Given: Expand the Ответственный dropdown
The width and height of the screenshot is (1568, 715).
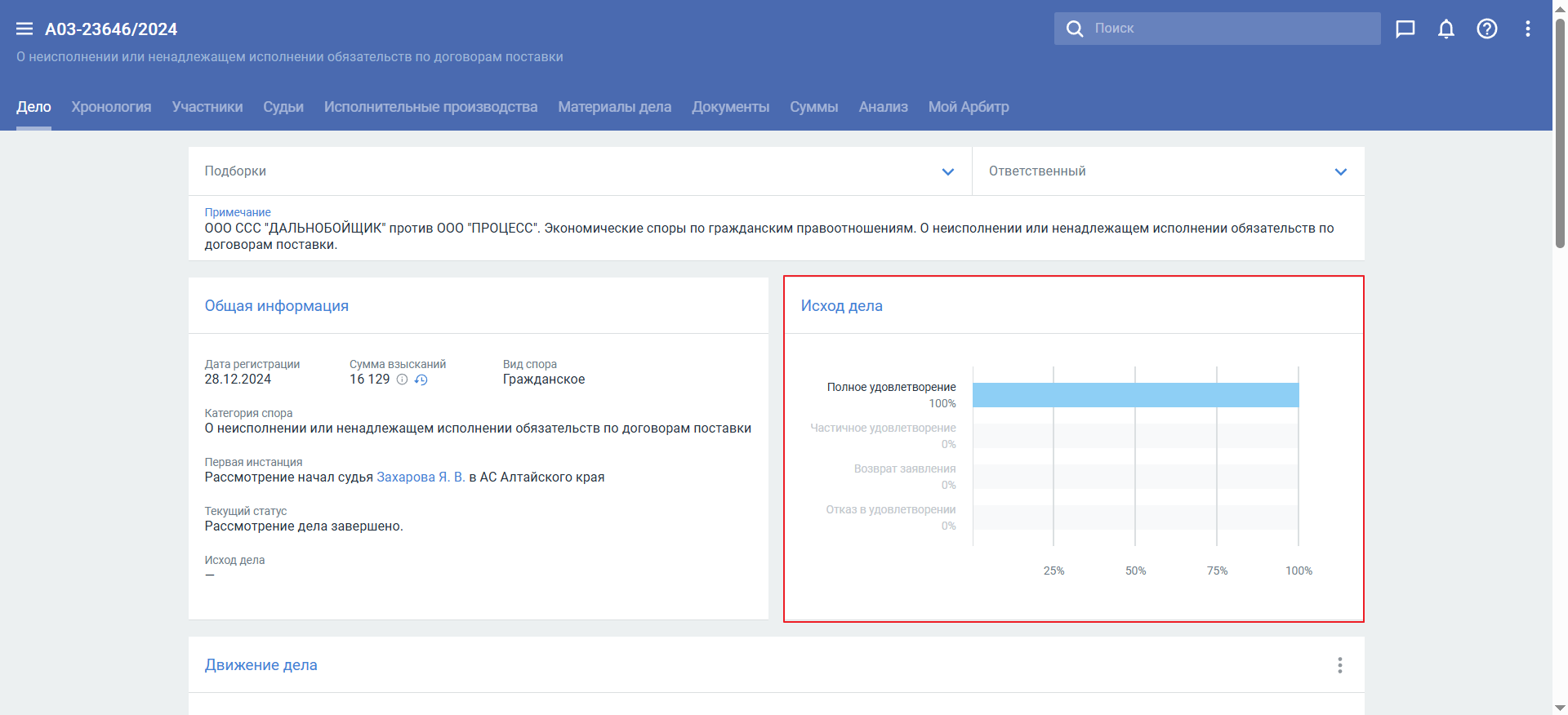Looking at the screenshot, I should [1340, 171].
